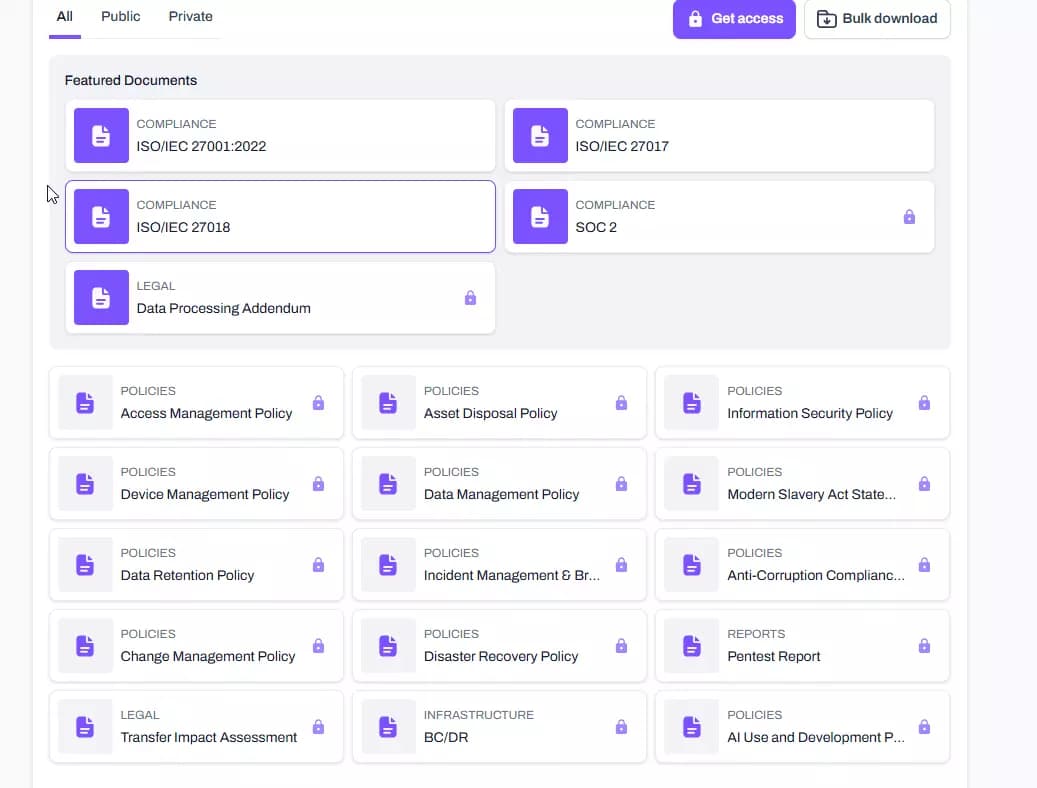Open the Modern Slavery Act Statement card

[x=802, y=484]
